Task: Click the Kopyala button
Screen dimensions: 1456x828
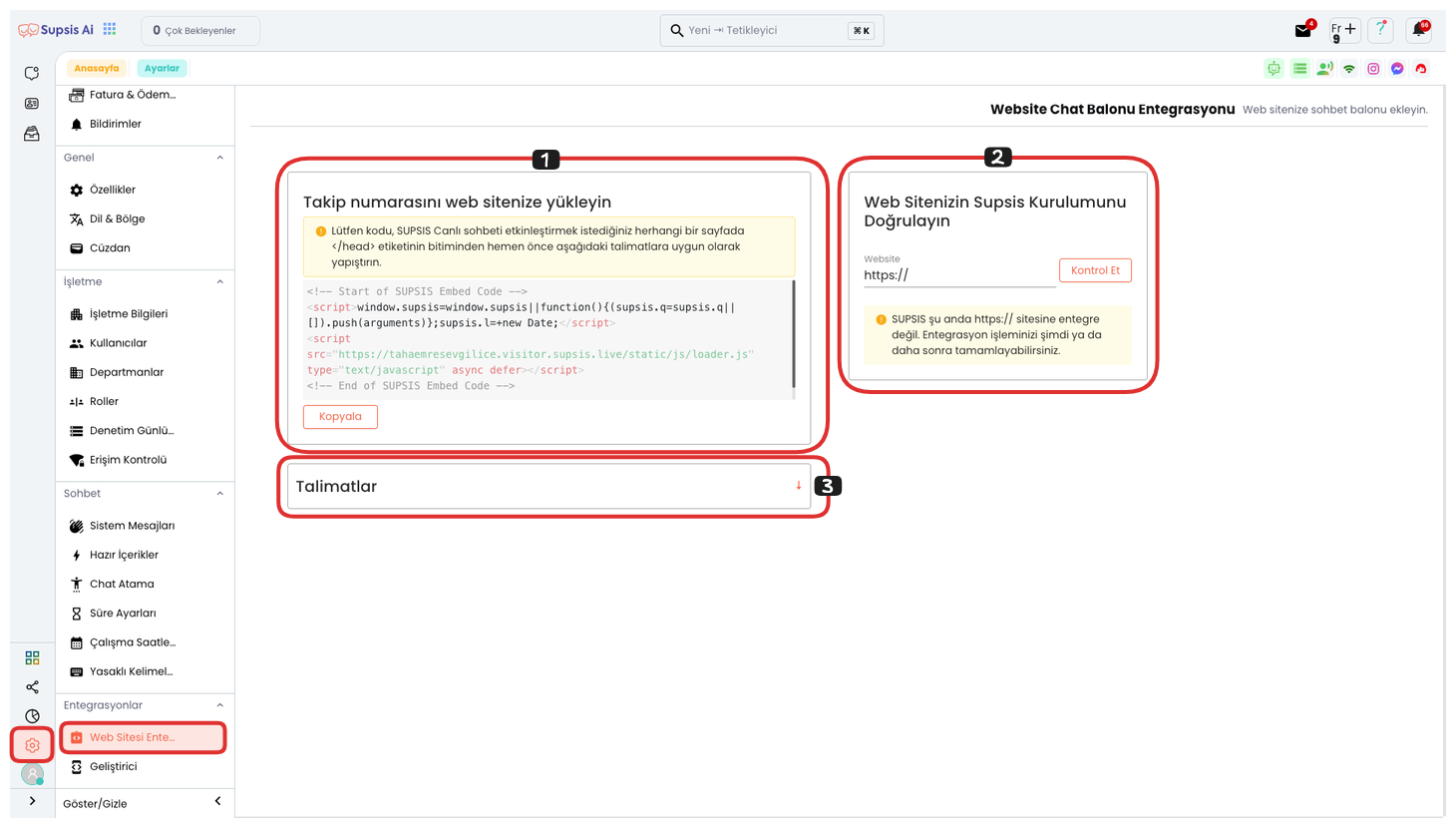Action: [340, 417]
